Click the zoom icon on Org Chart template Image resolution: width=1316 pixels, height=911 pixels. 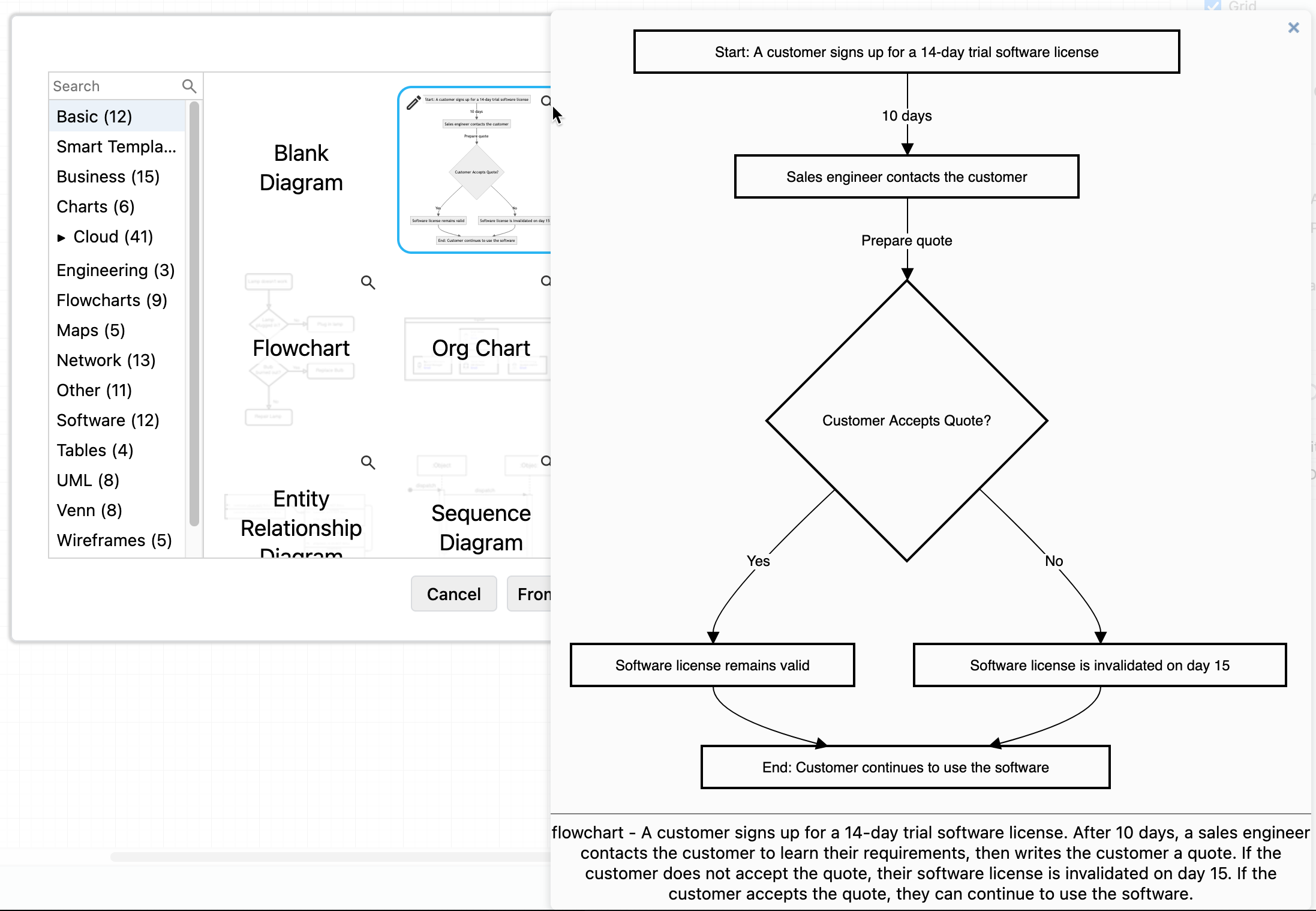(x=548, y=281)
